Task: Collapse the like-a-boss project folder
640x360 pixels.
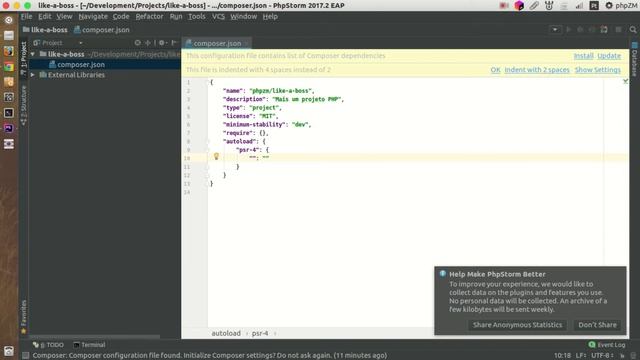Action: [33, 54]
